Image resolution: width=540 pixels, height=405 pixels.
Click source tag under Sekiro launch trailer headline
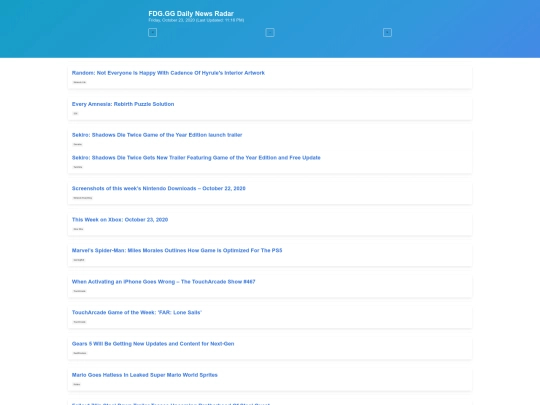[77, 144]
